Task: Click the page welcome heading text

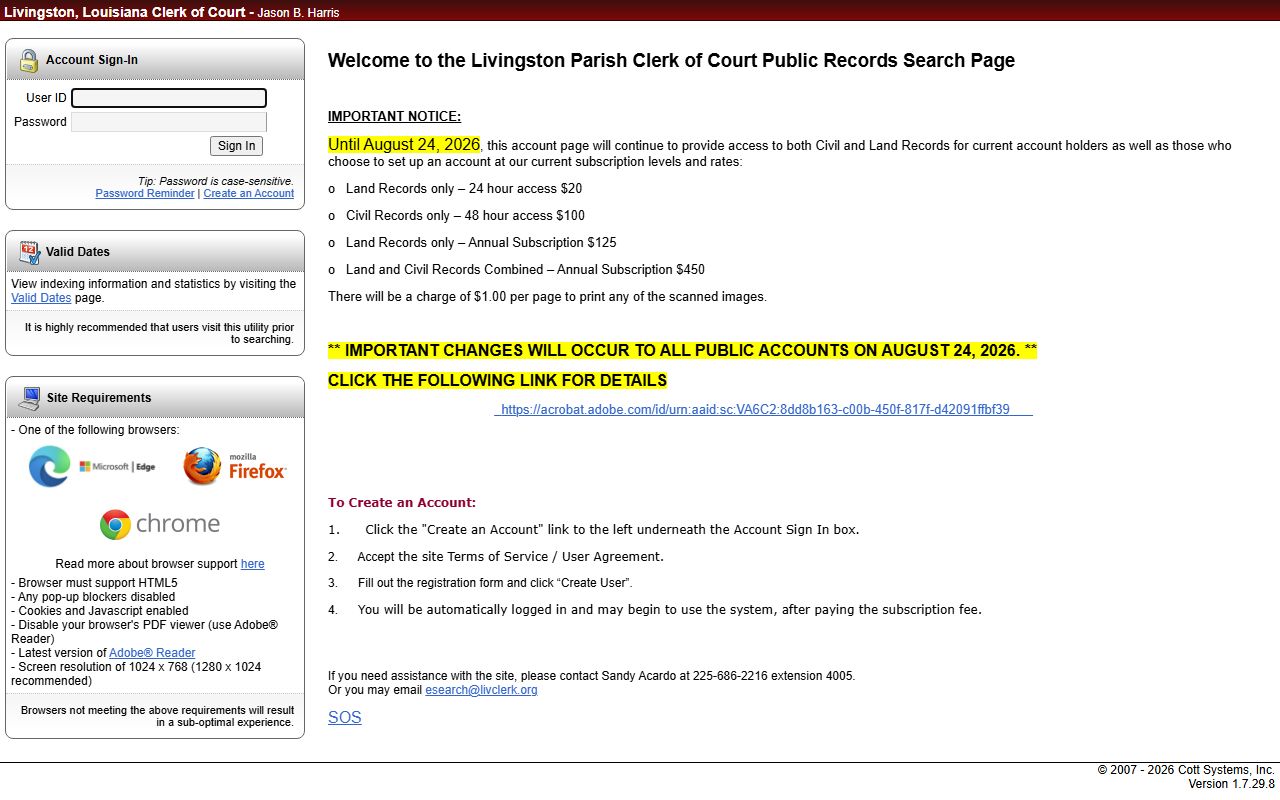Action: point(671,60)
